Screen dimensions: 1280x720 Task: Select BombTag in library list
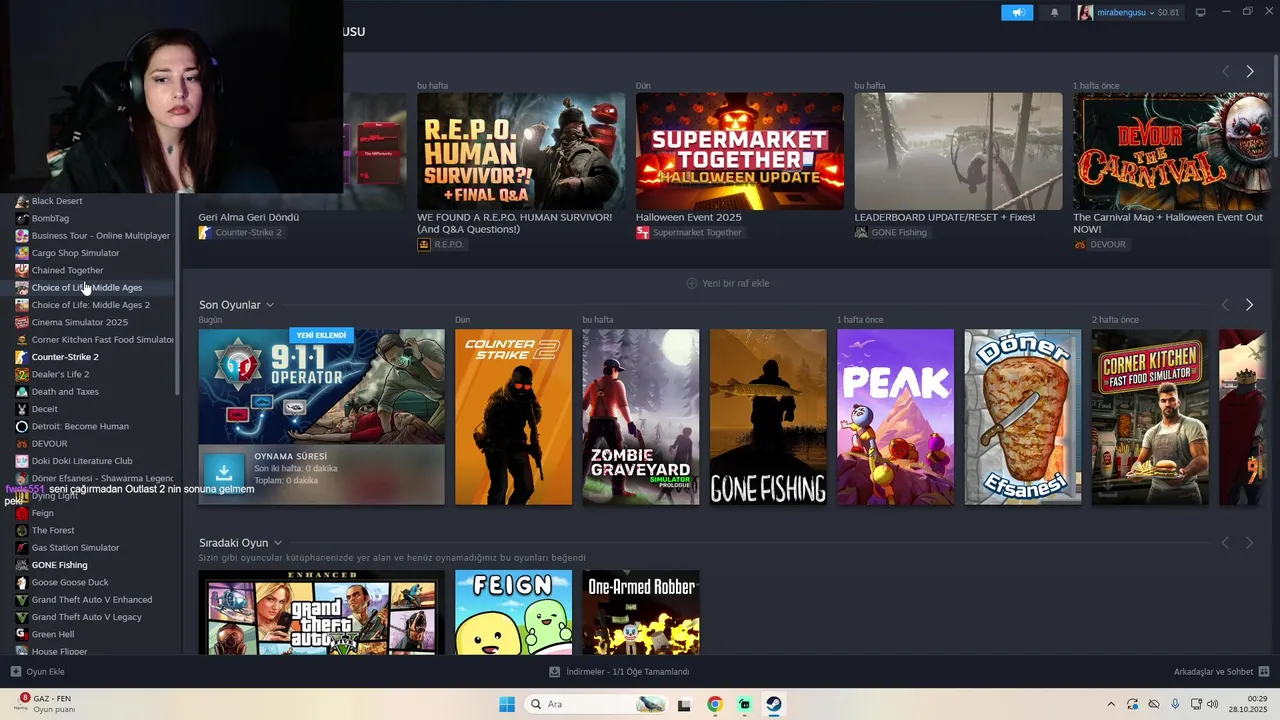coord(50,218)
